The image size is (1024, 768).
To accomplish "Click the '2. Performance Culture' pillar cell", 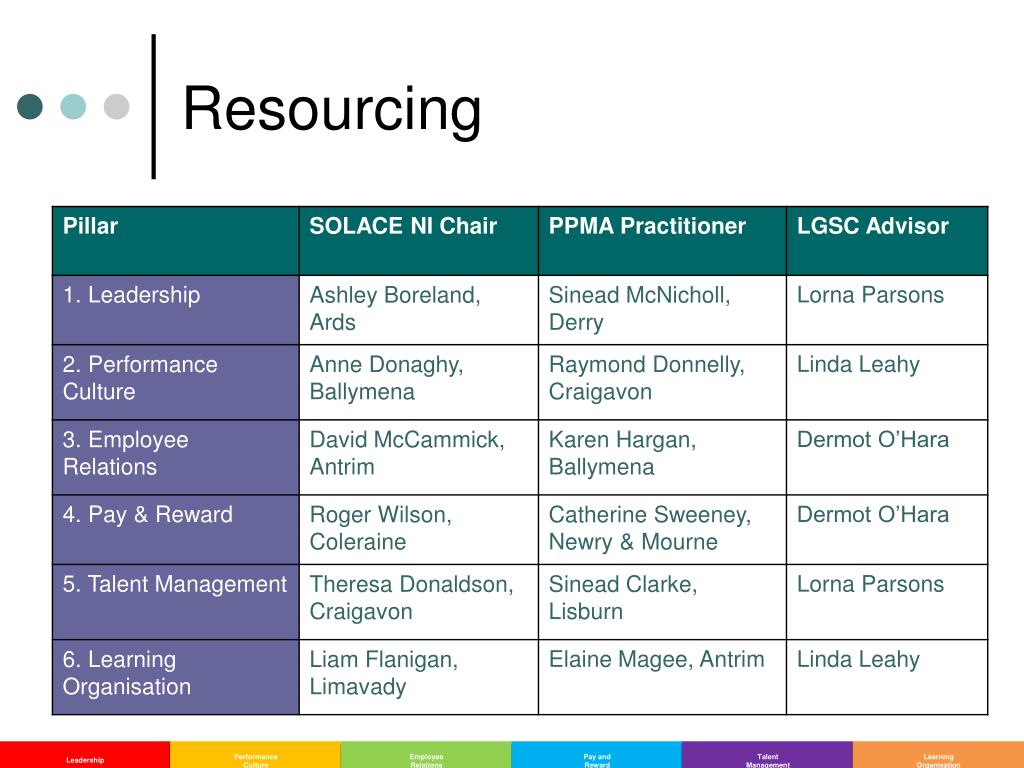I will click(176, 382).
